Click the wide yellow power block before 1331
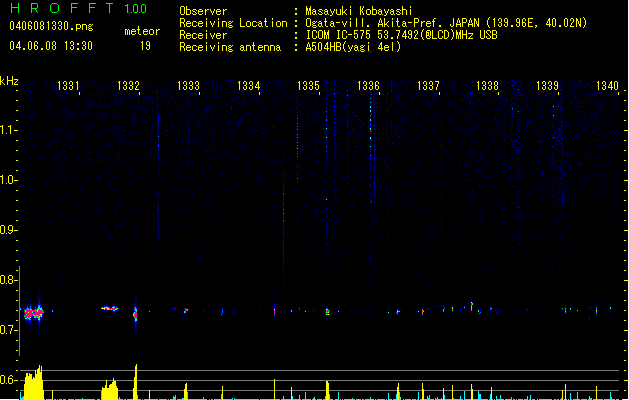The image size is (629, 400). (34, 382)
